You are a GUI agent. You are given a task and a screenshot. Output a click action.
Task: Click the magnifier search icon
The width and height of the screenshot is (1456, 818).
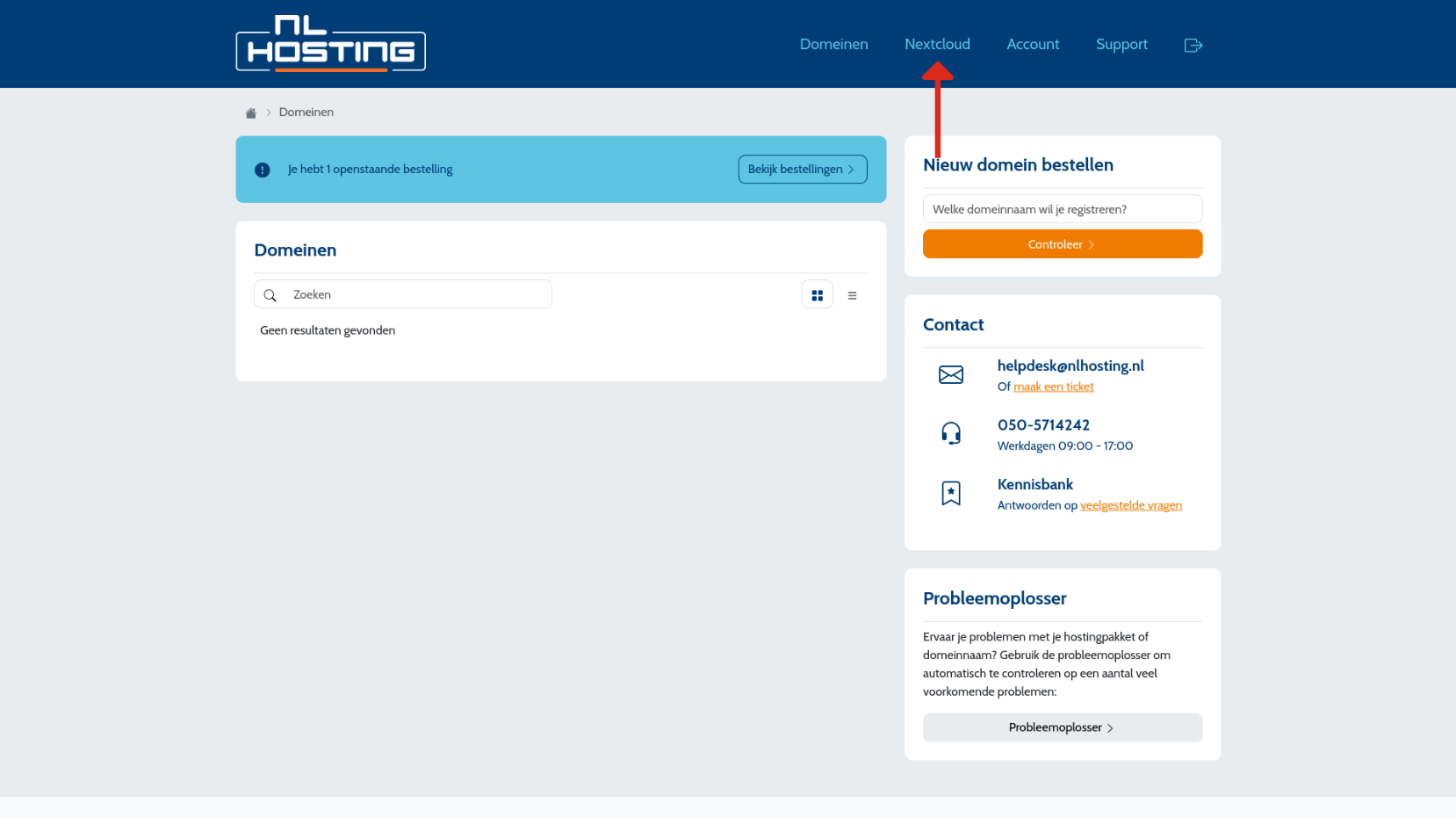coord(270,295)
